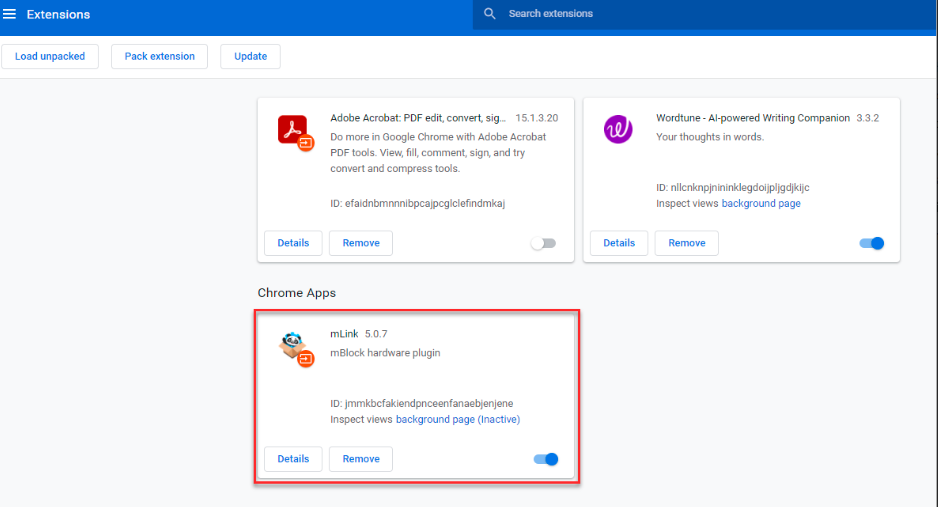938x507 pixels.
Task: Click the mLink ID text
Action: (x=422, y=403)
